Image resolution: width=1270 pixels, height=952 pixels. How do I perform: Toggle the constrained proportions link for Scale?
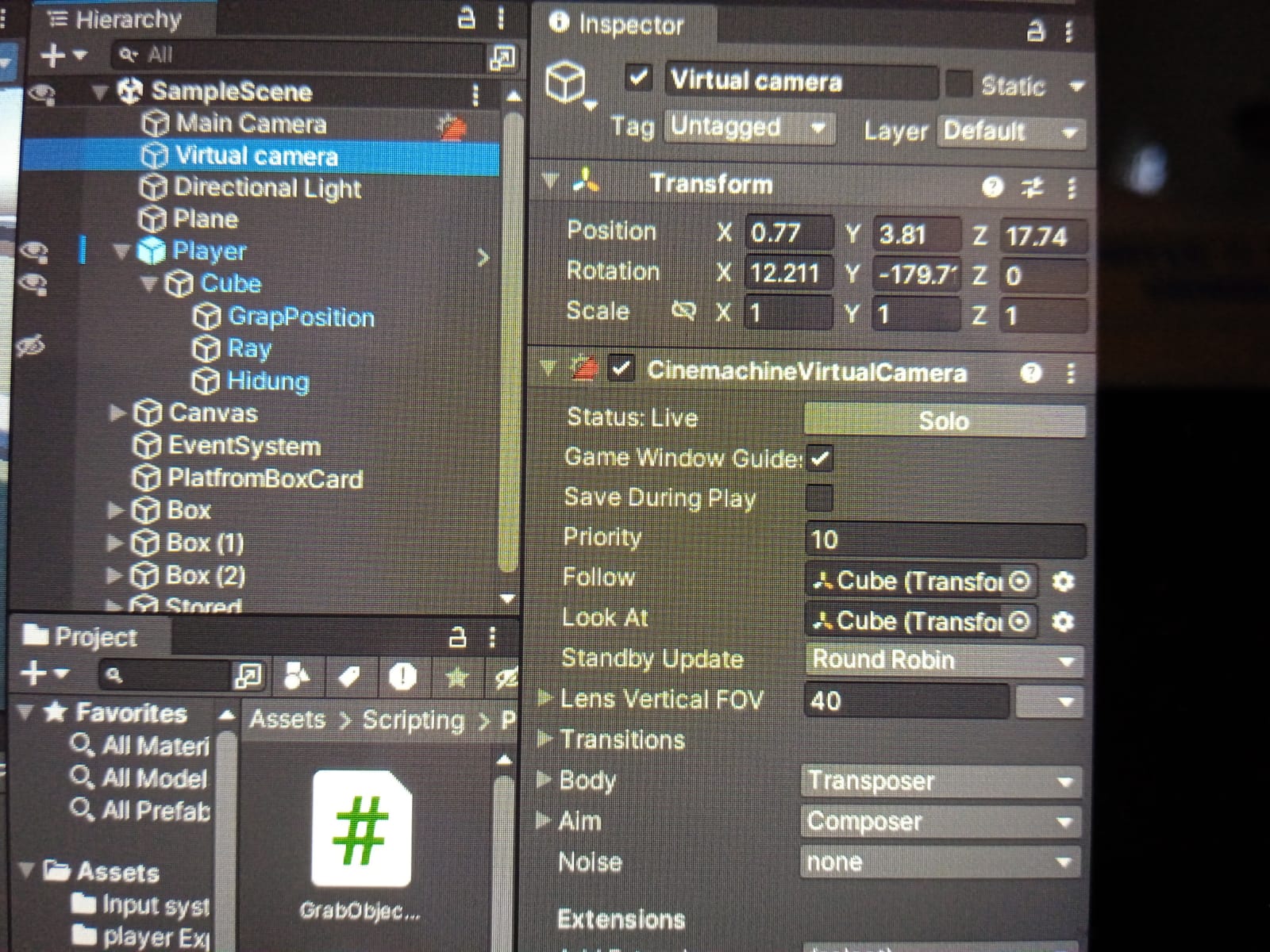tap(683, 311)
